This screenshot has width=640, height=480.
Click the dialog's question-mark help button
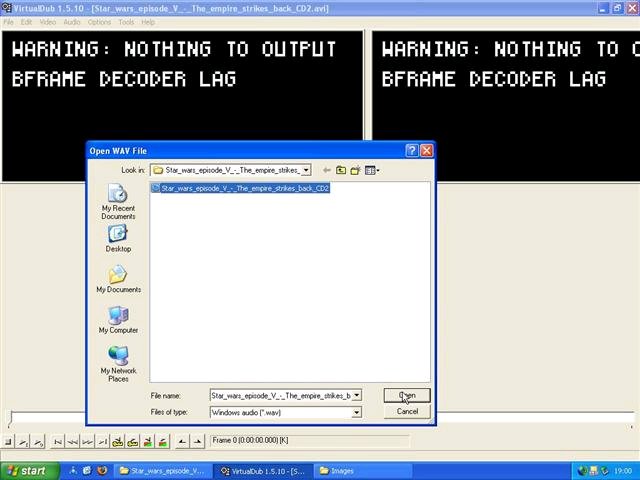(x=412, y=151)
